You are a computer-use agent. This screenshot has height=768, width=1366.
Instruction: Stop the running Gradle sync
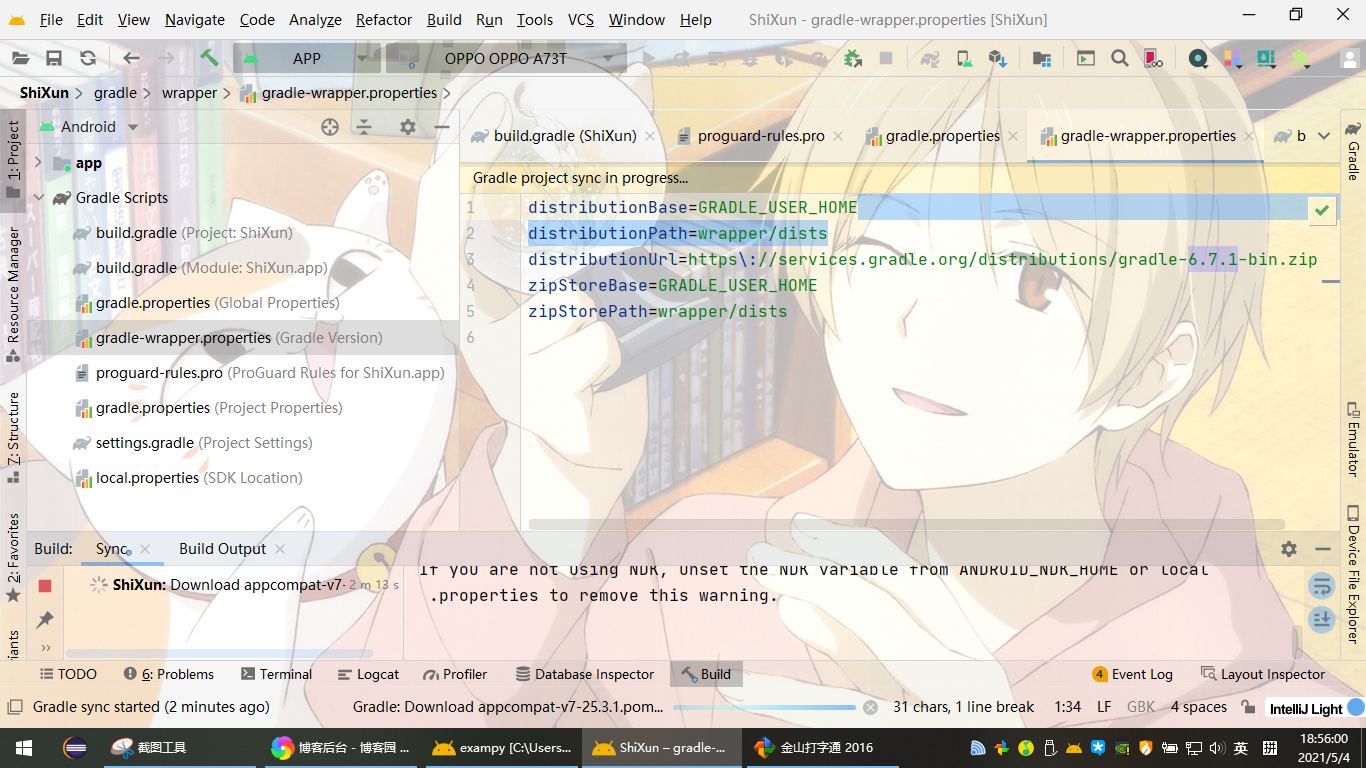[x=44, y=586]
